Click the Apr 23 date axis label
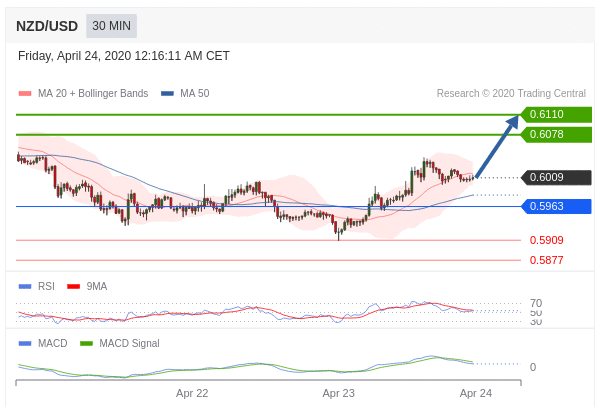This screenshot has width=597, height=411. pyautogui.click(x=338, y=393)
